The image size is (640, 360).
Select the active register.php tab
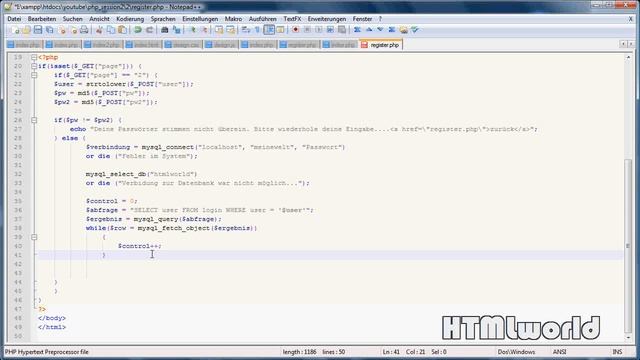coord(381,45)
